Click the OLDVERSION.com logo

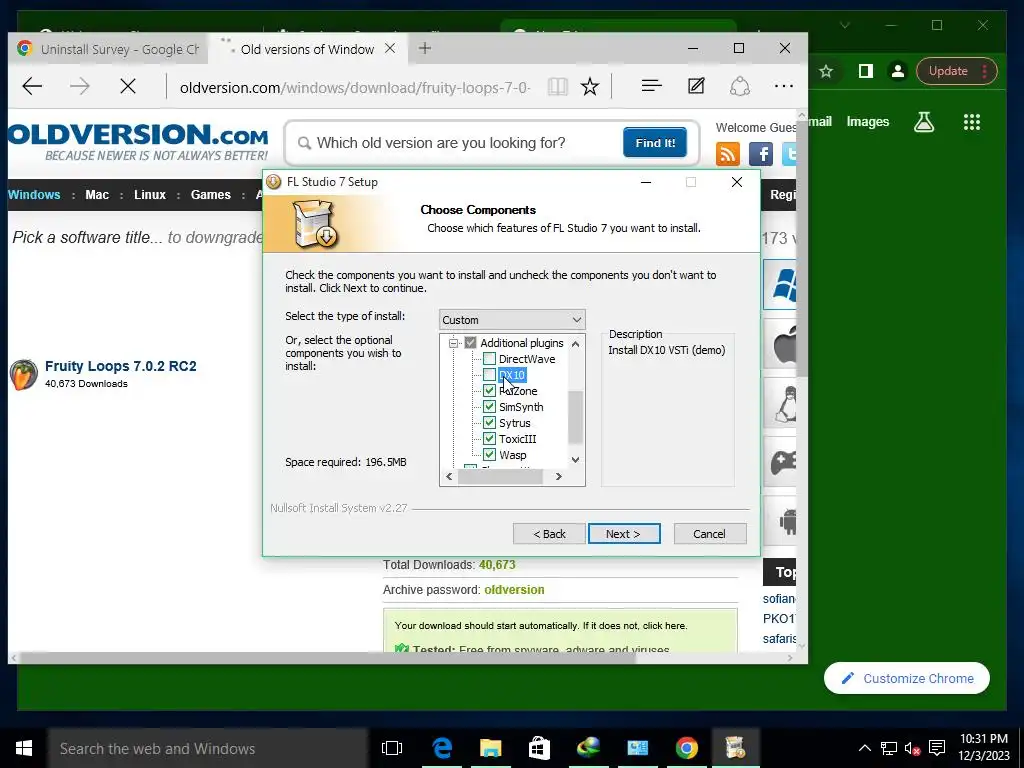pos(138,142)
